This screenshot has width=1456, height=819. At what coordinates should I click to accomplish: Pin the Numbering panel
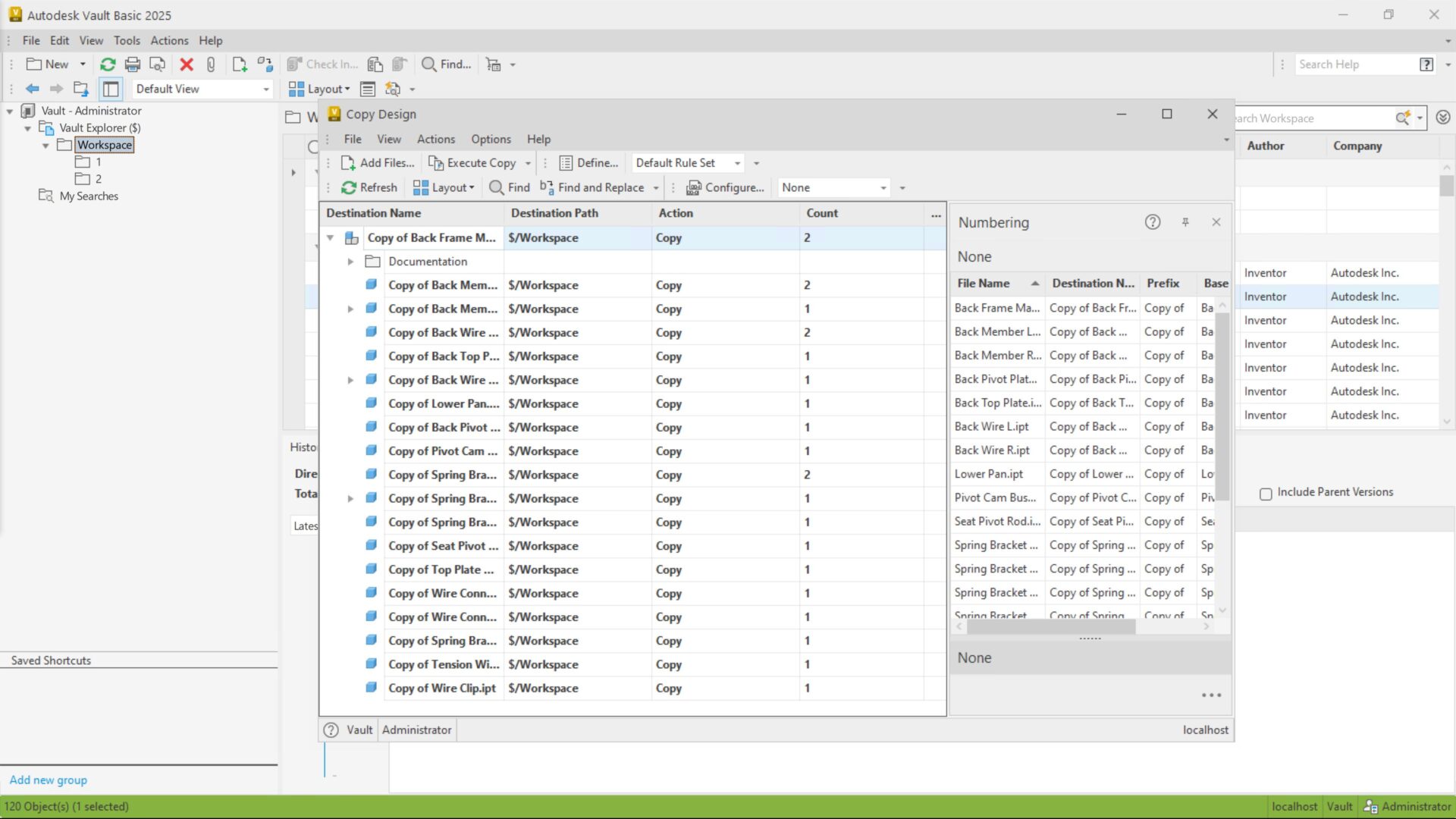[x=1185, y=222]
